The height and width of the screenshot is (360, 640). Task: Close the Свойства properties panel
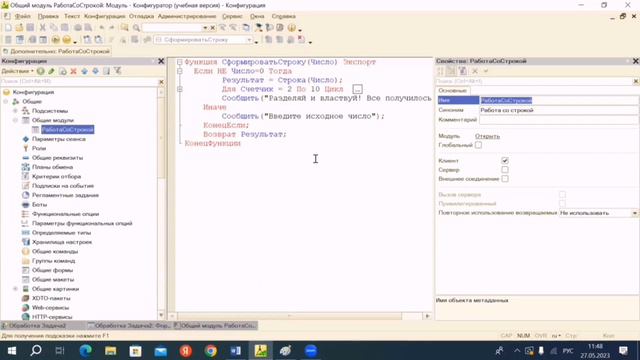pos(636,61)
